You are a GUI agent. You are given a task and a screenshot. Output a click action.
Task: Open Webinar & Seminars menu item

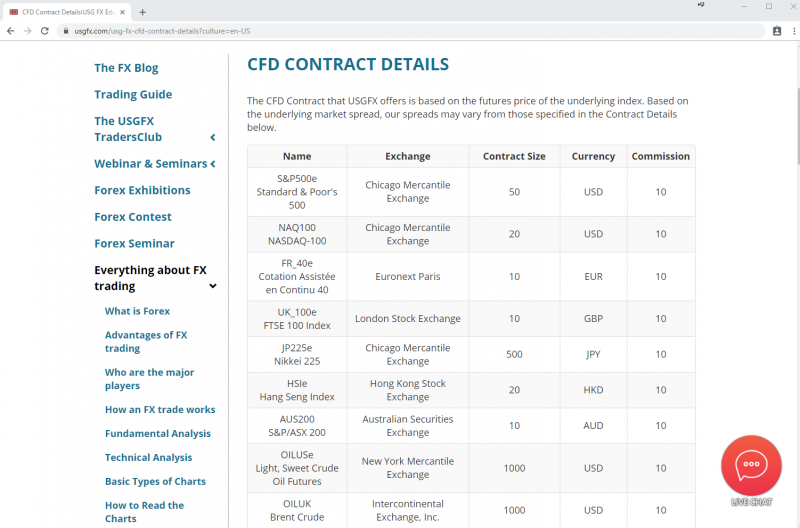(151, 164)
